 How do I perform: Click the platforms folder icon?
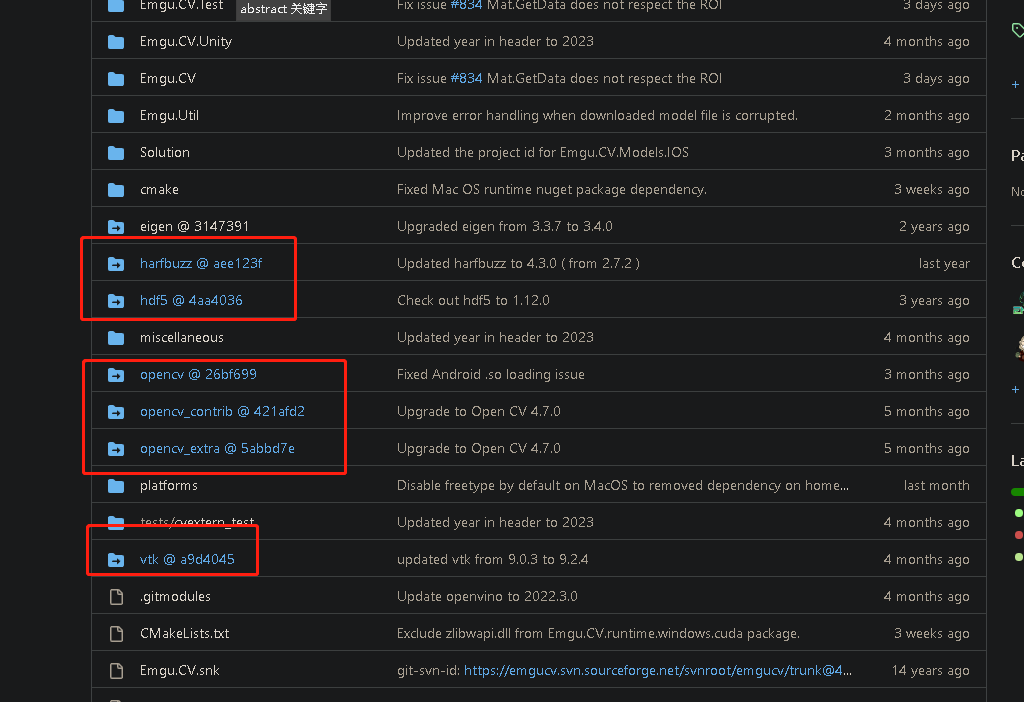(x=116, y=486)
